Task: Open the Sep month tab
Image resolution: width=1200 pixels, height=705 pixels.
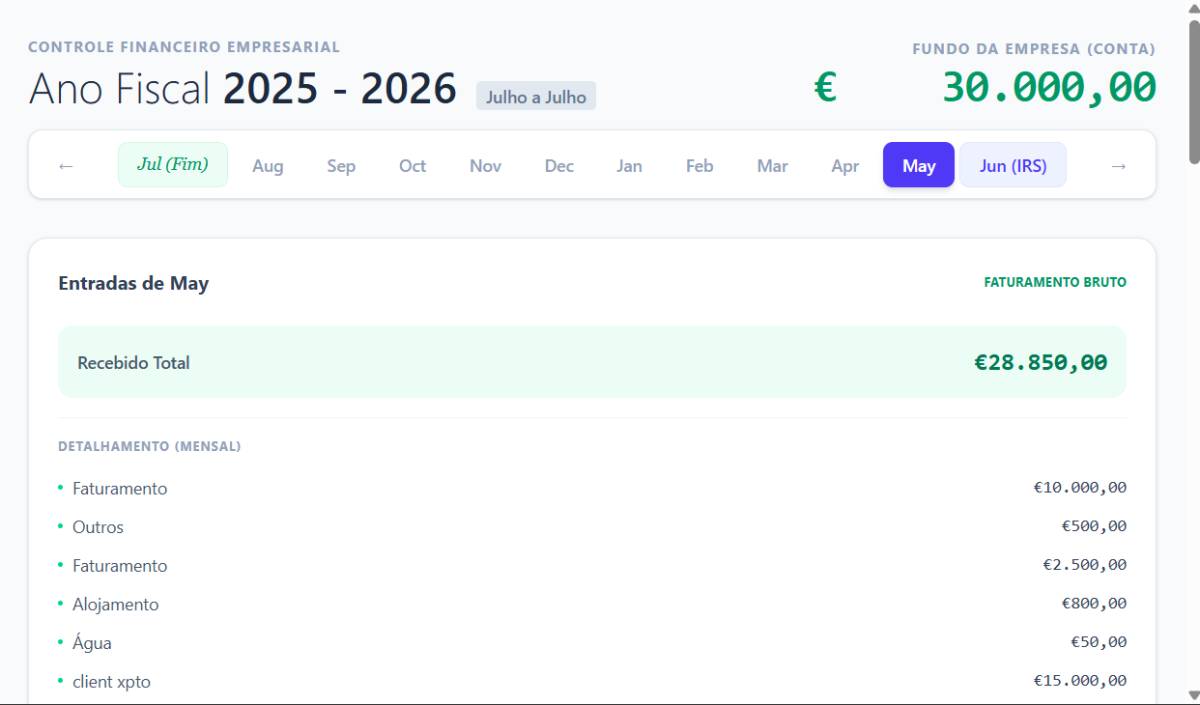Action: point(341,166)
